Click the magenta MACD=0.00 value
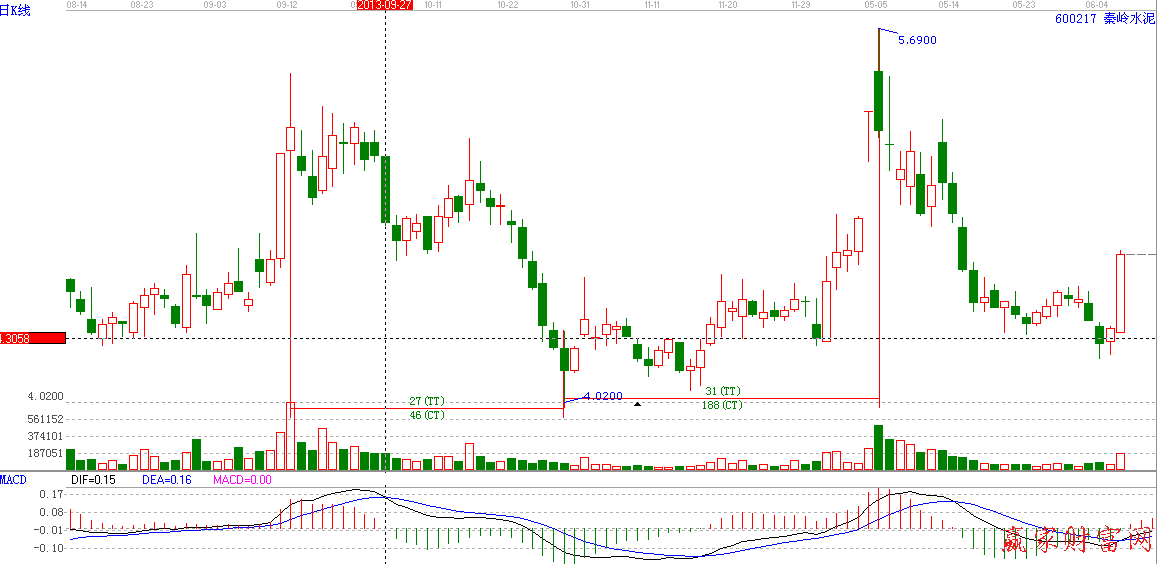The height and width of the screenshot is (564, 1157). (x=242, y=480)
